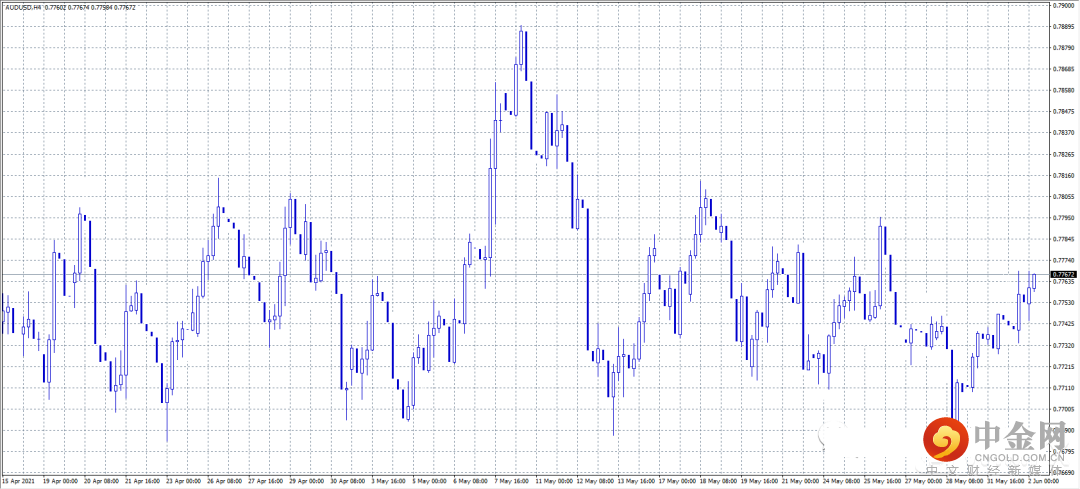Click the horizontal current price line
Image resolution: width=1080 pixels, height=489 pixels.
(523, 275)
